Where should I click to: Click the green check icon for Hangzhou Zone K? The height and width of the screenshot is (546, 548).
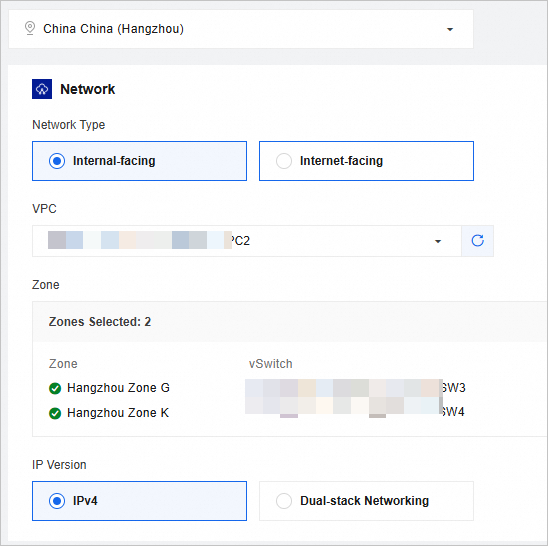[55, 413]
